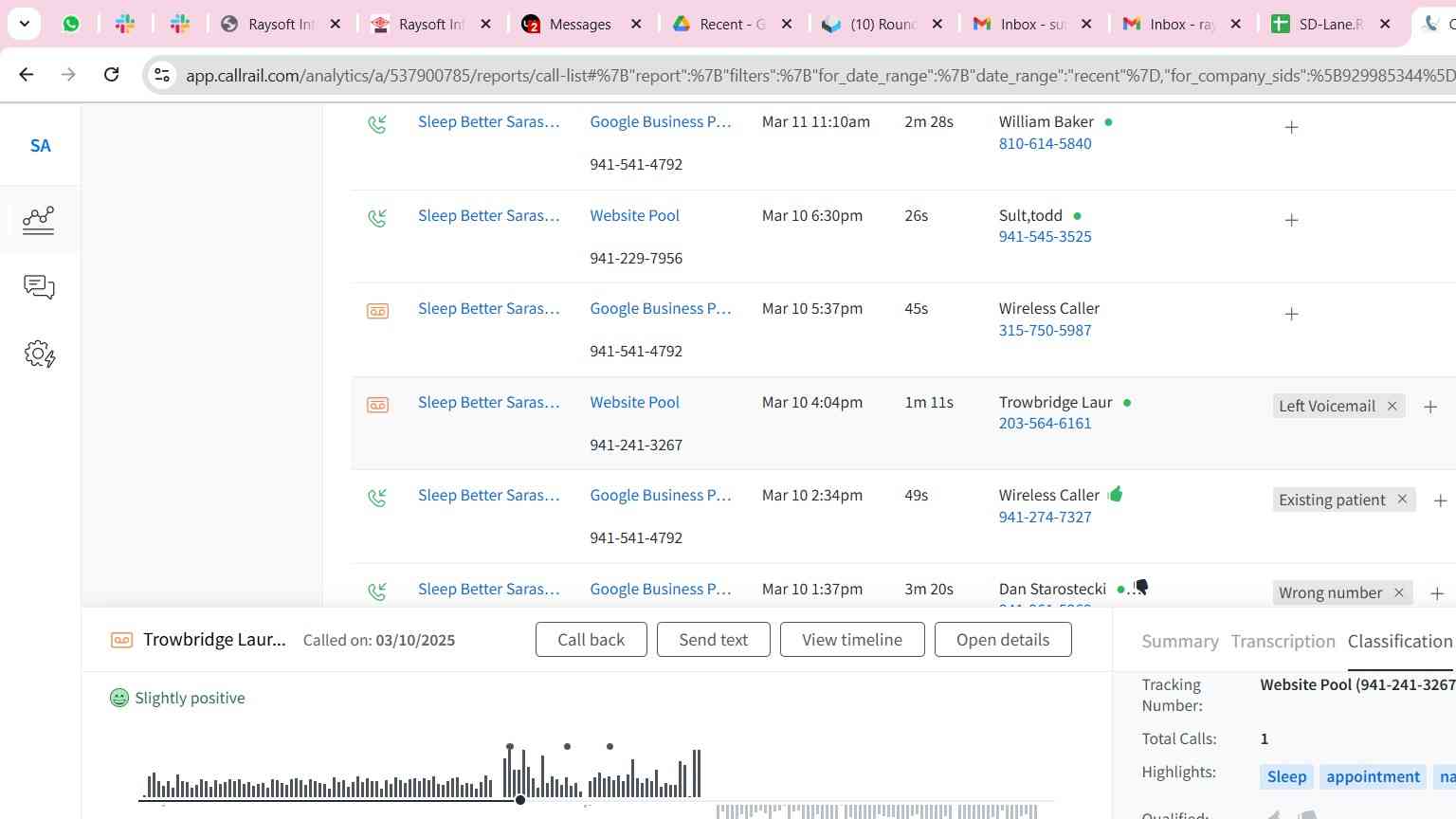This screenshot has width=1456, height=819.
Task: Click the second keyword marker above the waveform
Action: click(567, 747)
